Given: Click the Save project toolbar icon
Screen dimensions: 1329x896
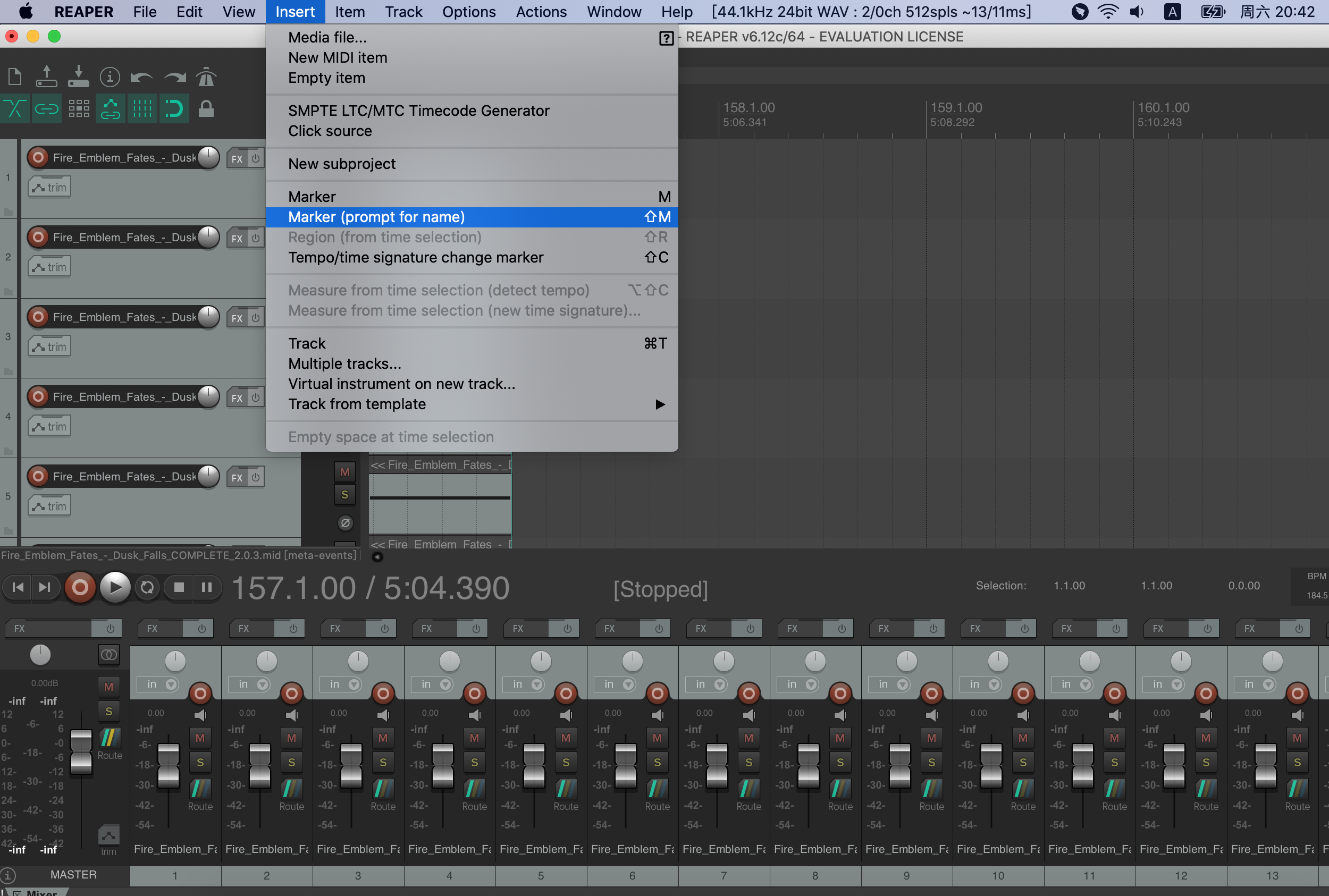Looking at the screenshot, I should tap(78, 77).
